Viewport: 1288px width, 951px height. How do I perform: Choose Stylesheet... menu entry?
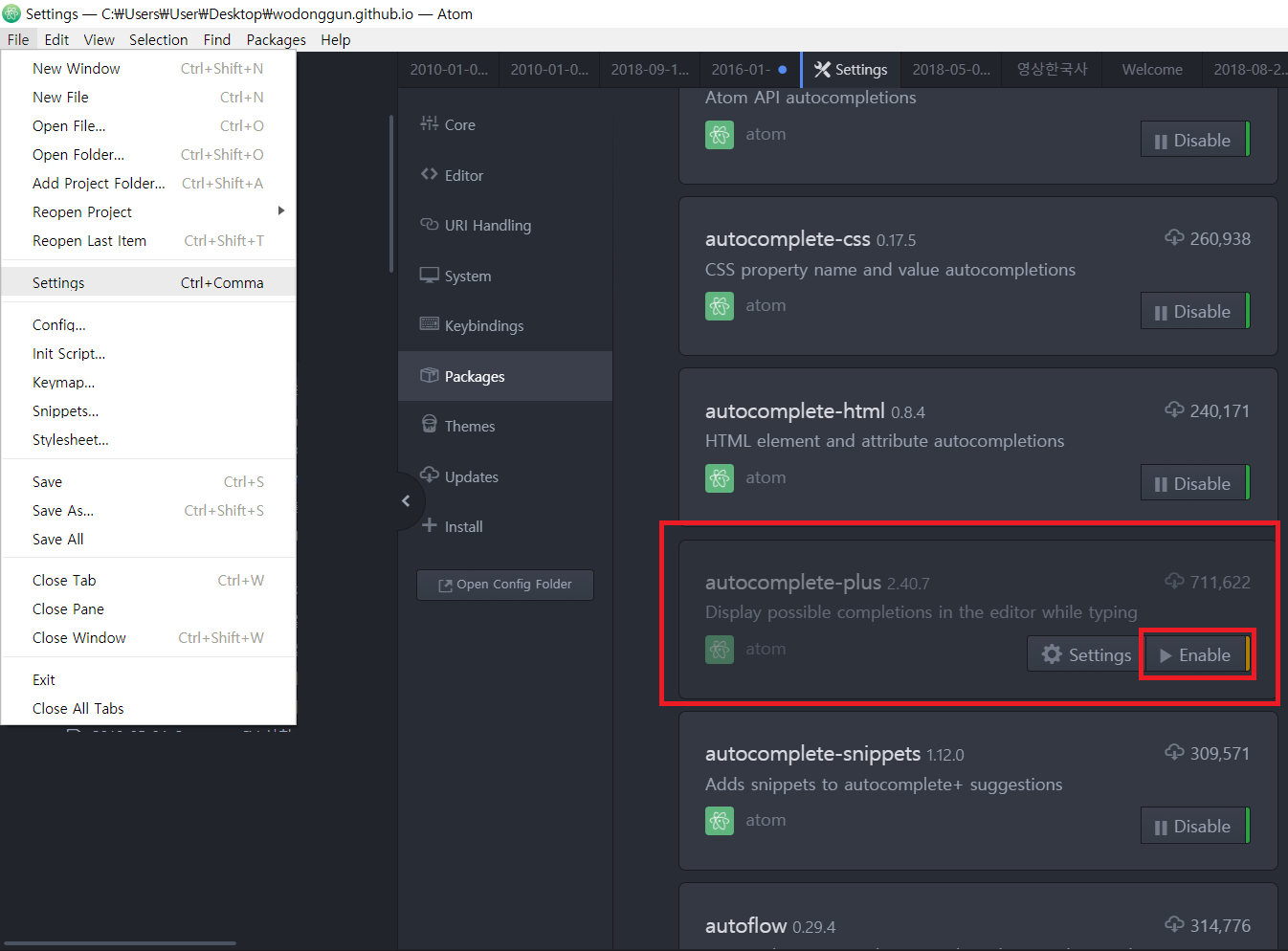point(148,439)
